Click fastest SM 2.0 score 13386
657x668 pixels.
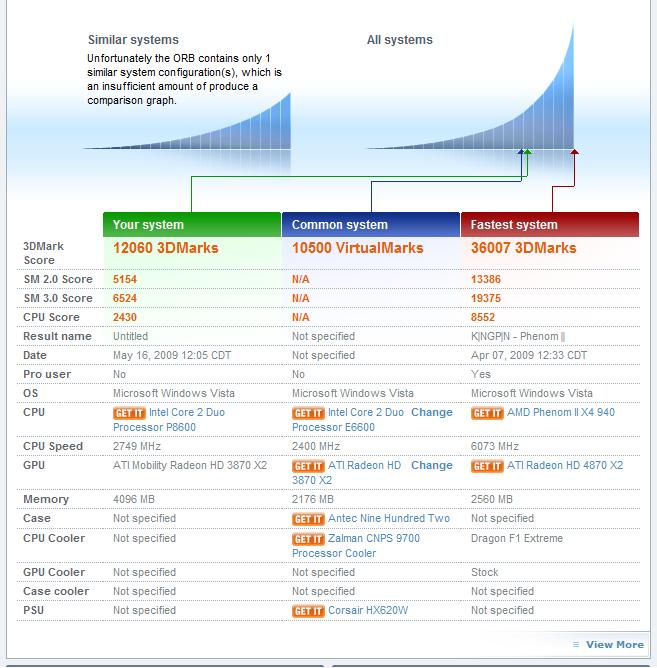(486, 279)
